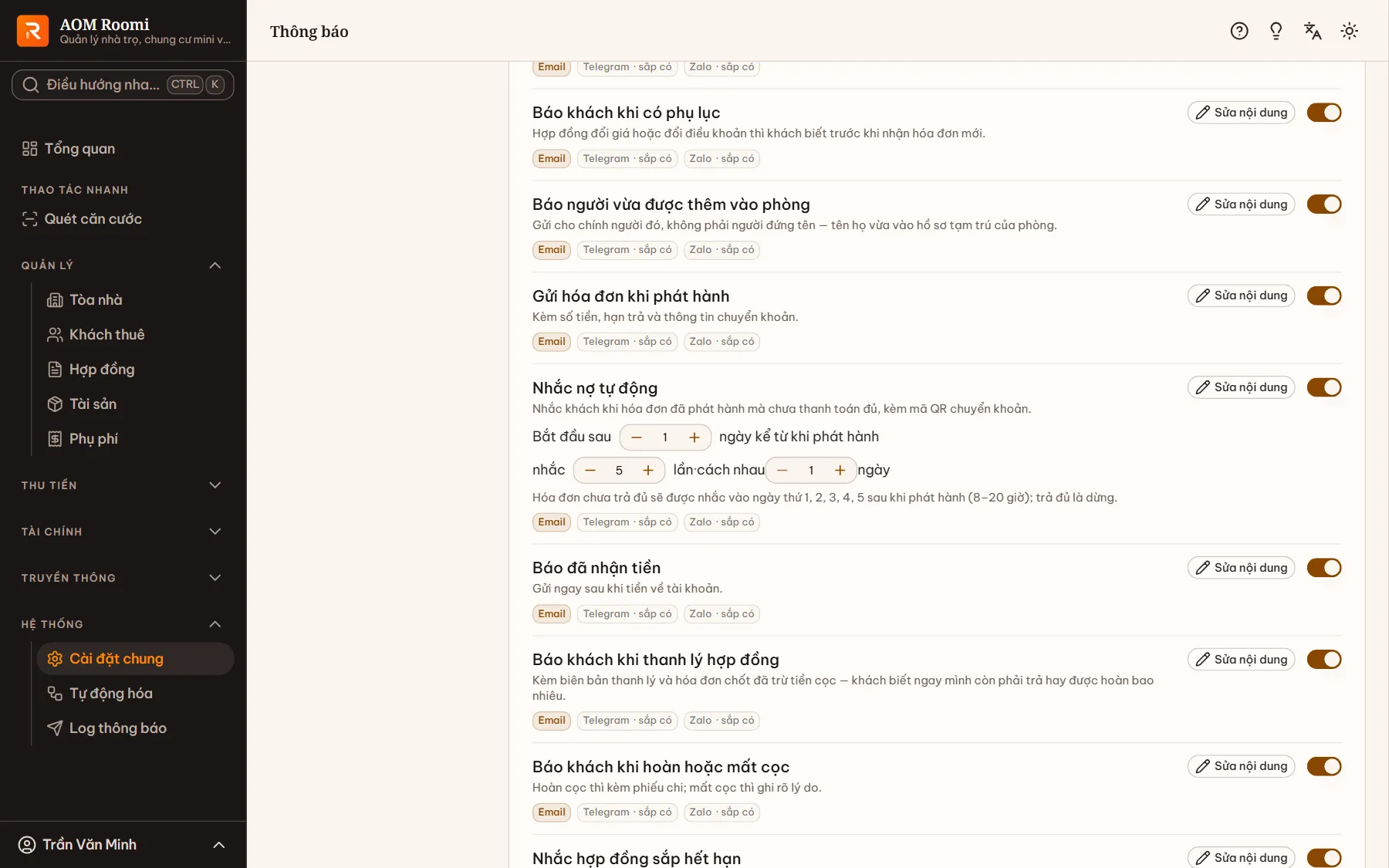The image size is (1389, 868).
Task: Click the lightbulb tips icon
Action: coord(1276,31)
